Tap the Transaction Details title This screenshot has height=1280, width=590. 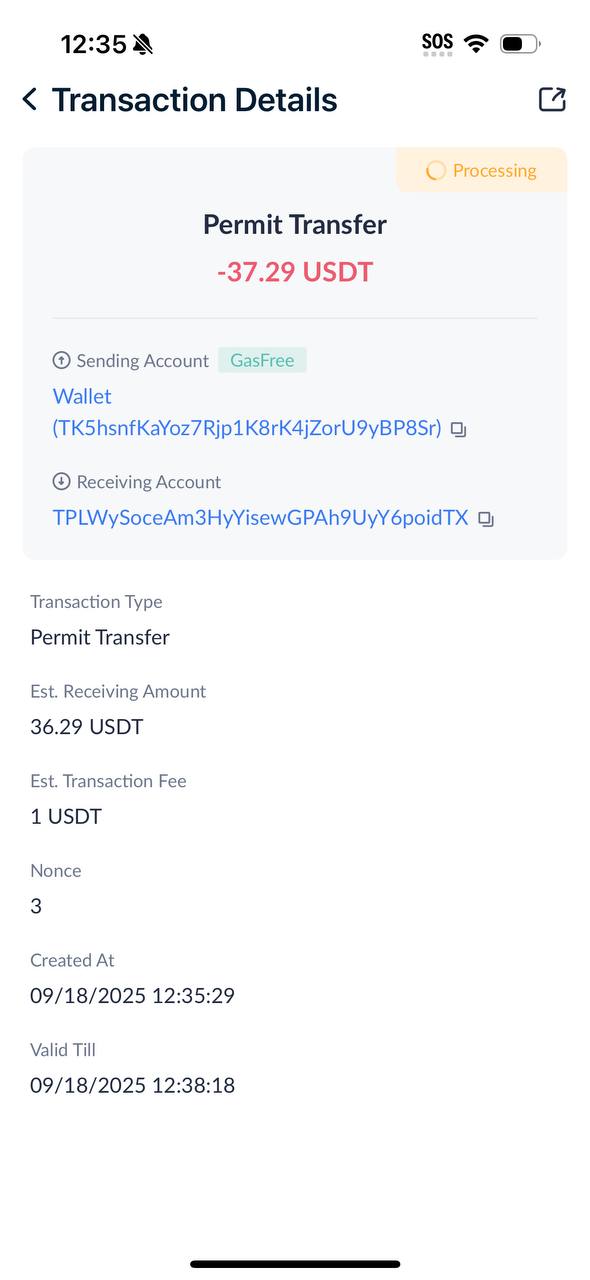194,99
